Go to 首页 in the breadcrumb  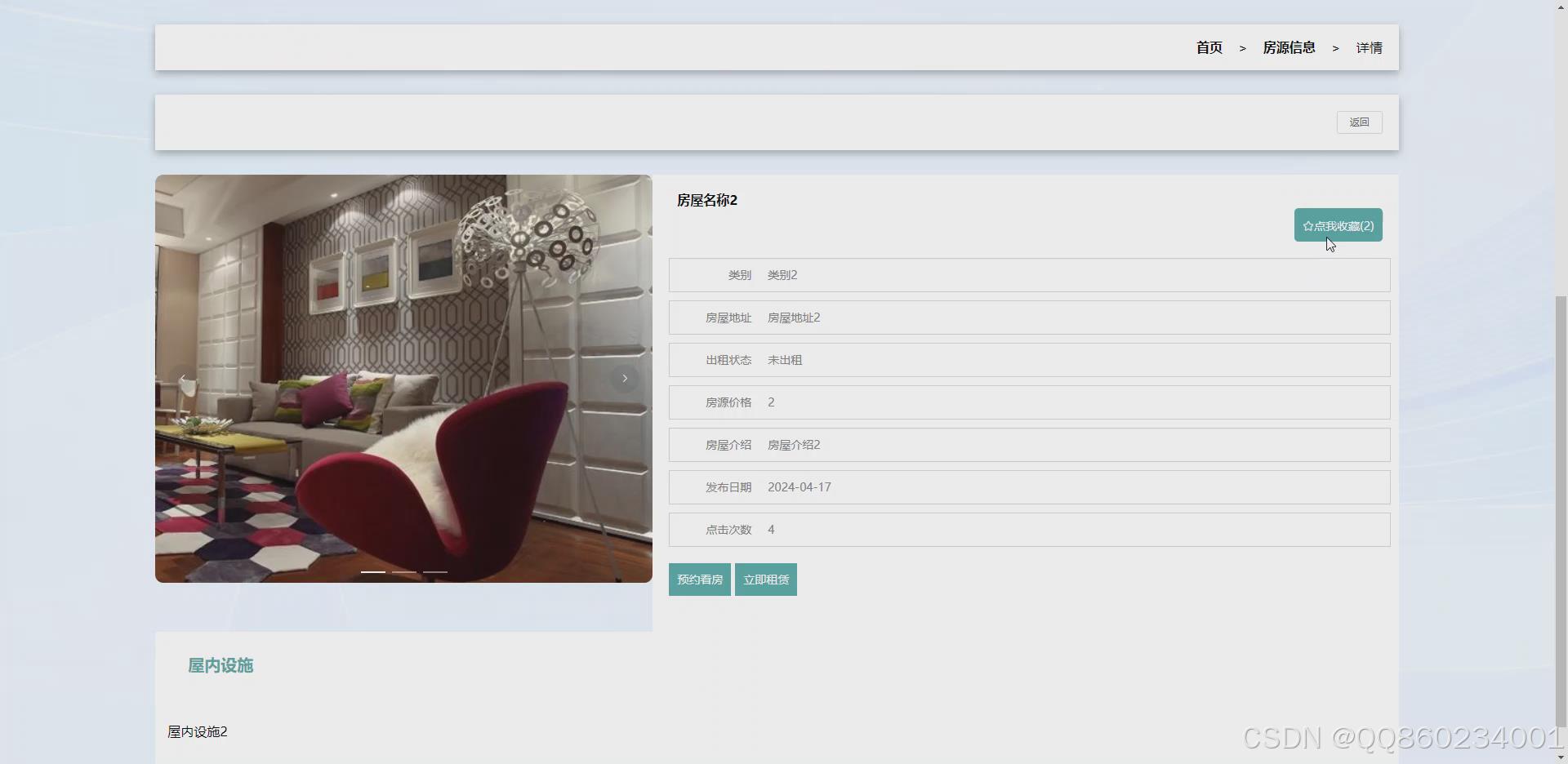[x=1209, y=48]
